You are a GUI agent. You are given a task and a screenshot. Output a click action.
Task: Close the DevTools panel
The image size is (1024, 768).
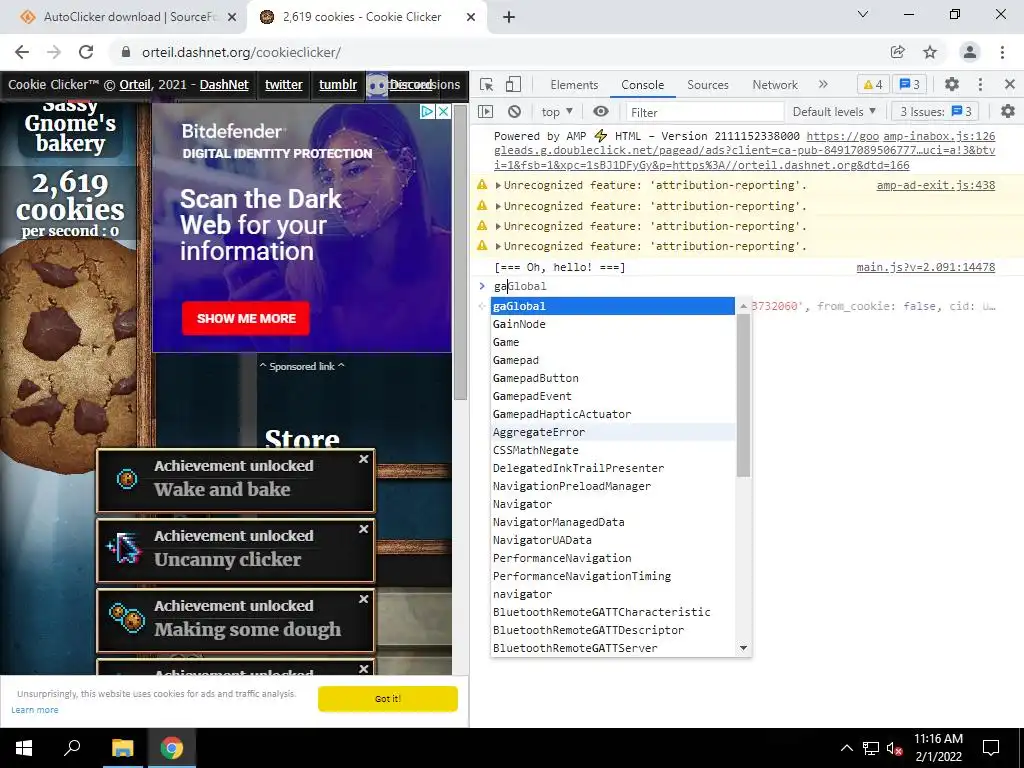(1010, 84)
